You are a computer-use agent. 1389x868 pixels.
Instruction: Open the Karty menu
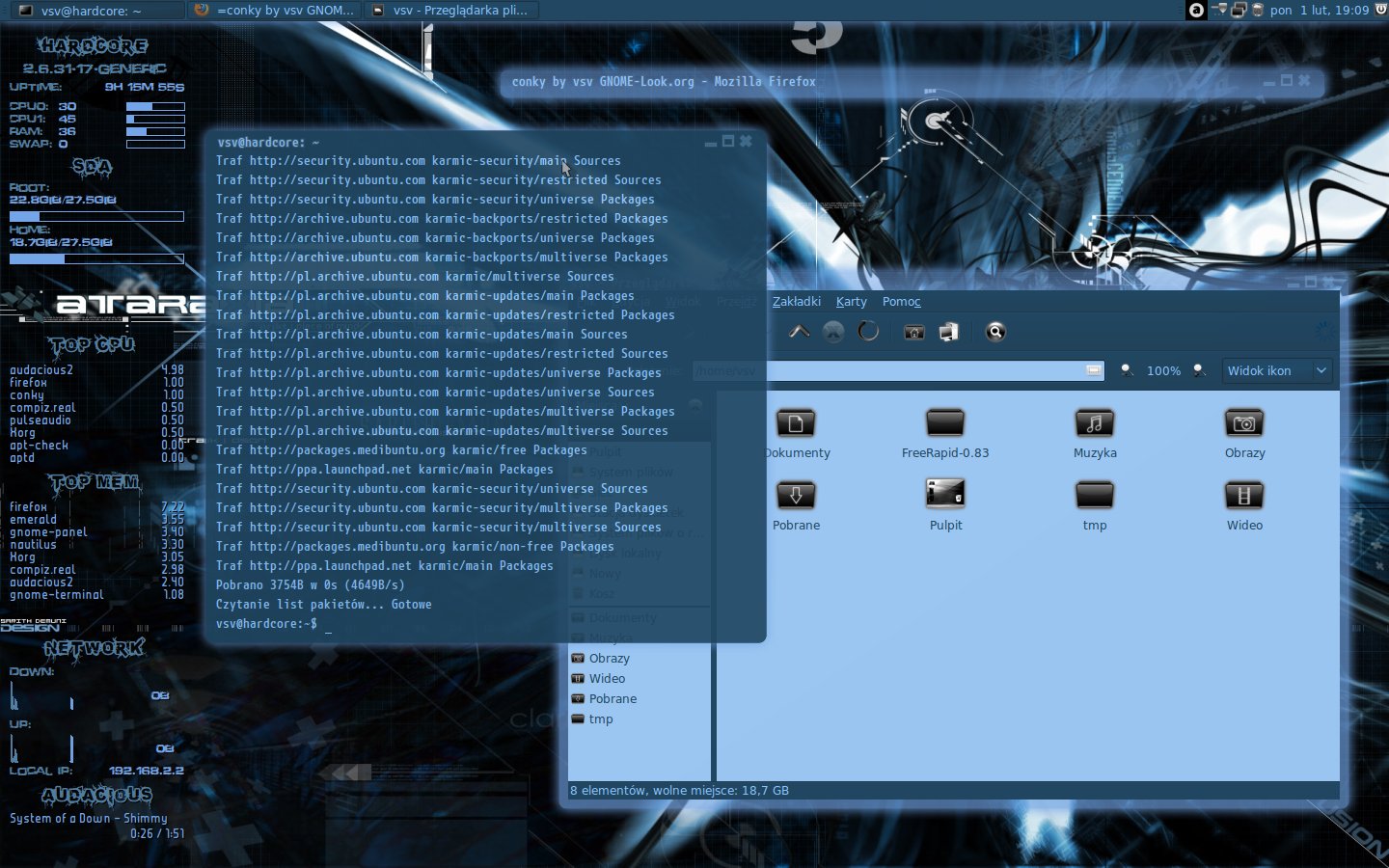pos(851,302)
